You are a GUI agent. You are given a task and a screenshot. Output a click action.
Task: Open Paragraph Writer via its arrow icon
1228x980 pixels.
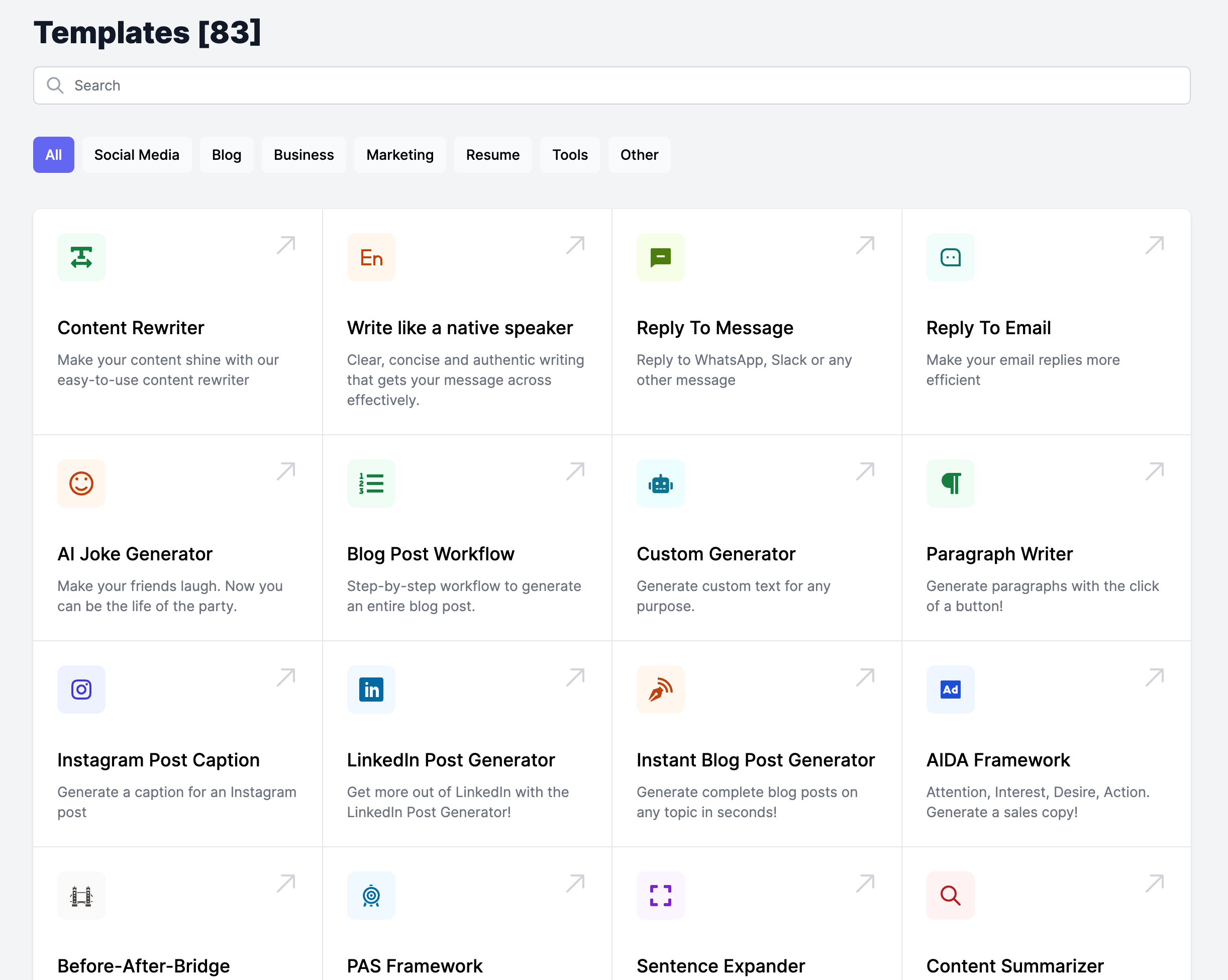point(1154,472)
